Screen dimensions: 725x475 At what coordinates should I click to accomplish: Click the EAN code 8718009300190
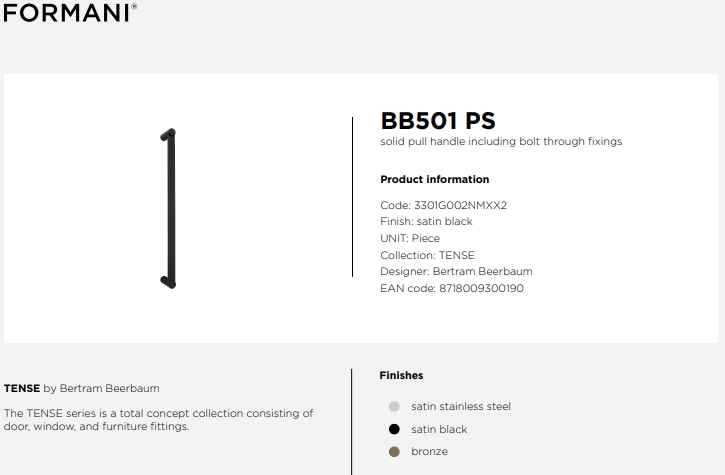click(481, 289)
